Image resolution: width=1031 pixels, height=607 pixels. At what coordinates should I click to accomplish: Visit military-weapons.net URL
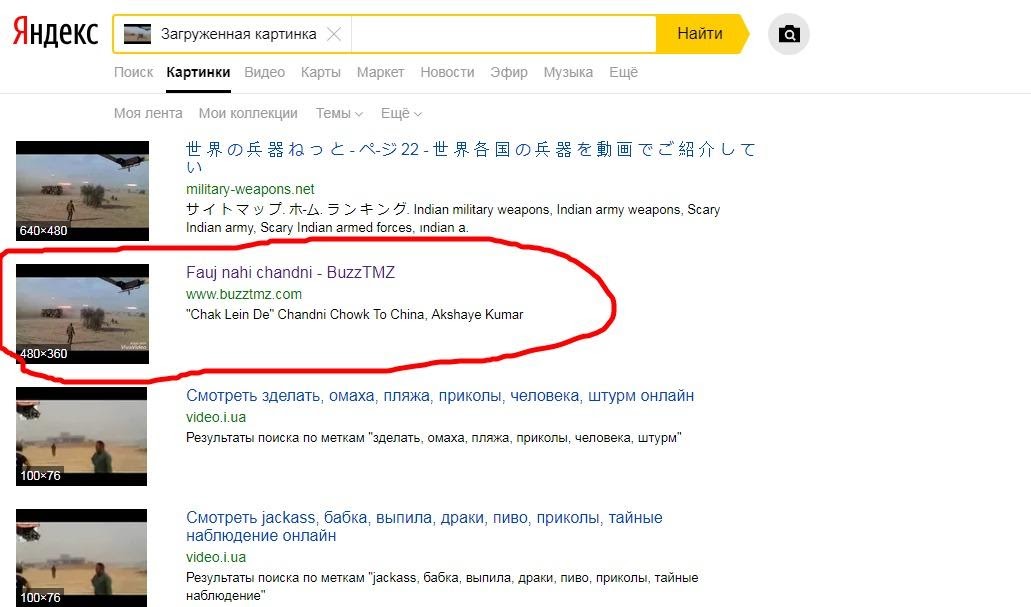[250, 189]
